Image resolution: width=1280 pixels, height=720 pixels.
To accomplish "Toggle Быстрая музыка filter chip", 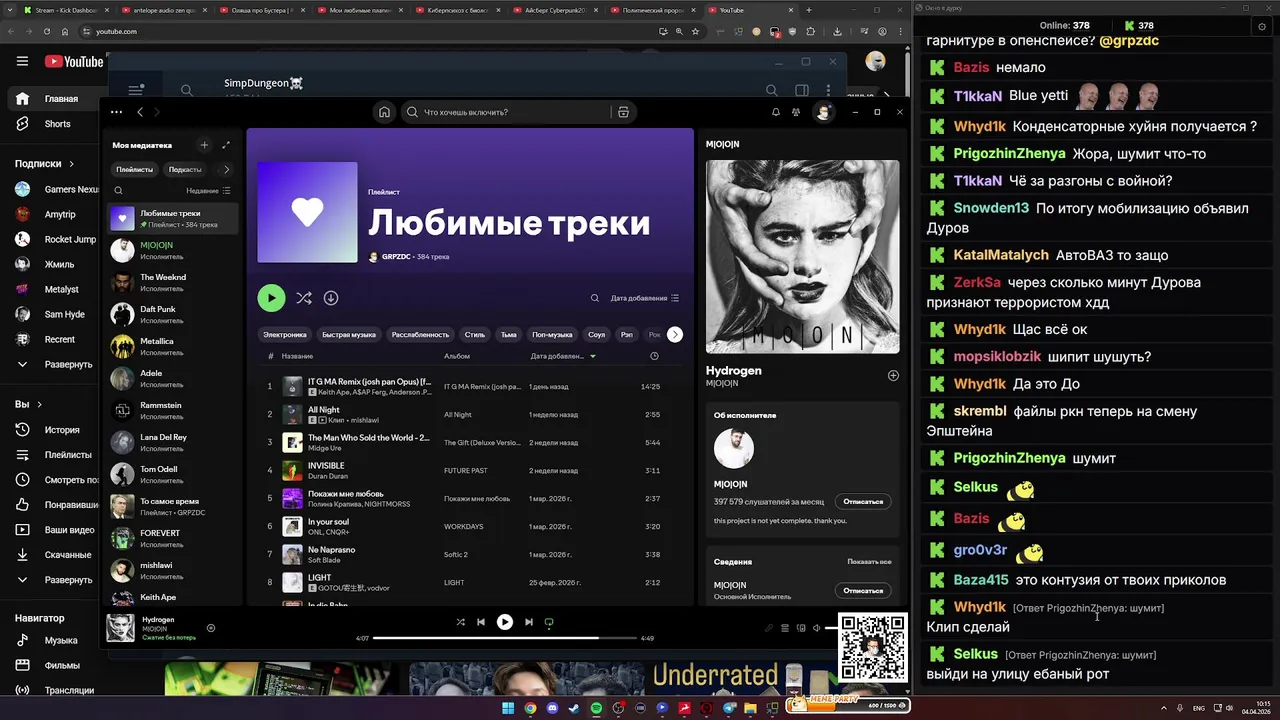I will point(349,334).
